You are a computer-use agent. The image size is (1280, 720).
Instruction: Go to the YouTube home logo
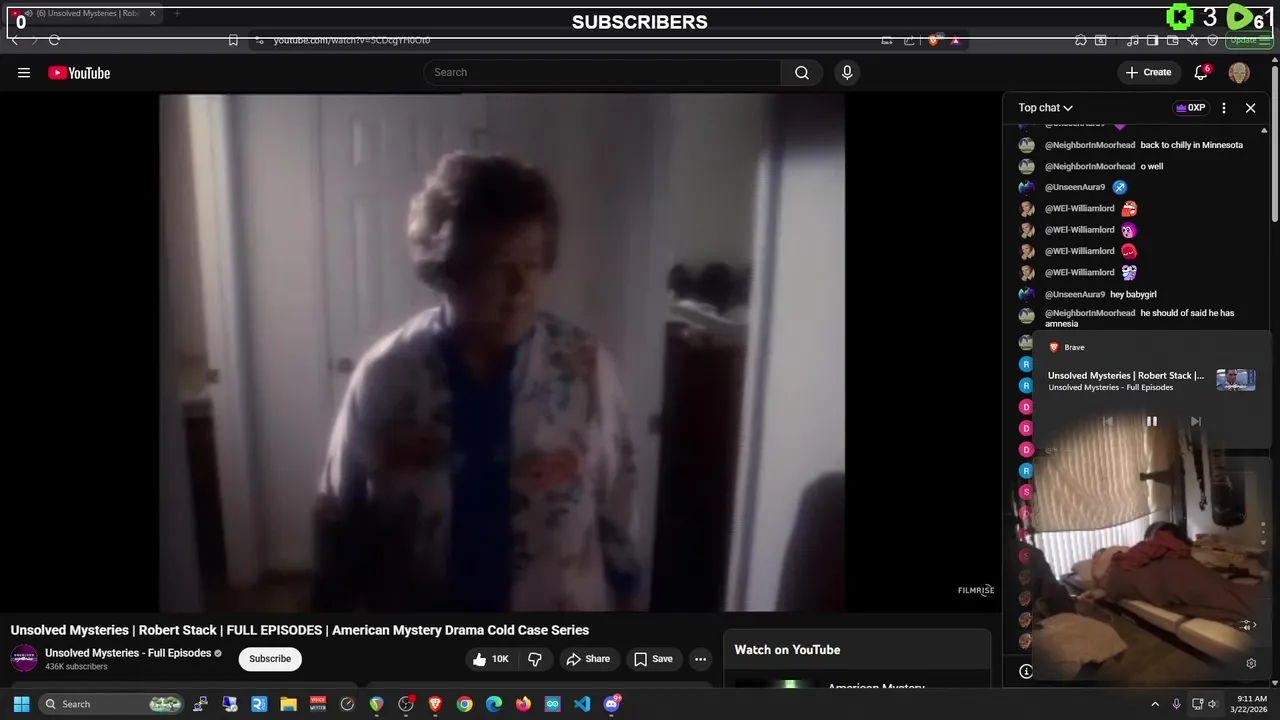point(79,72)
